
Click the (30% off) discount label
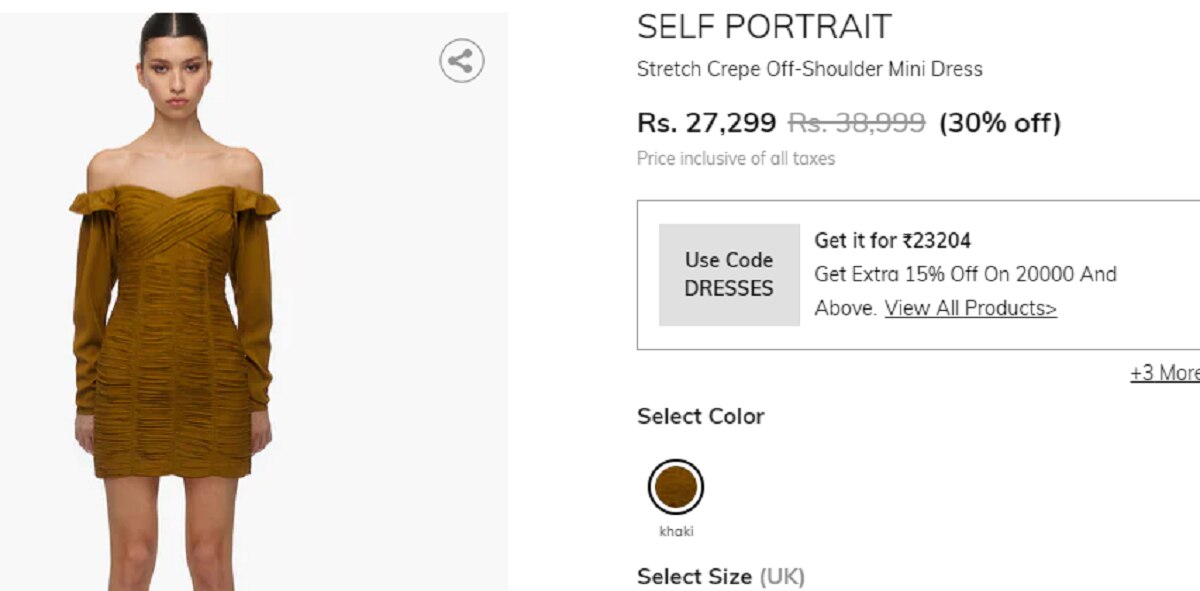(x=999, y=123)
